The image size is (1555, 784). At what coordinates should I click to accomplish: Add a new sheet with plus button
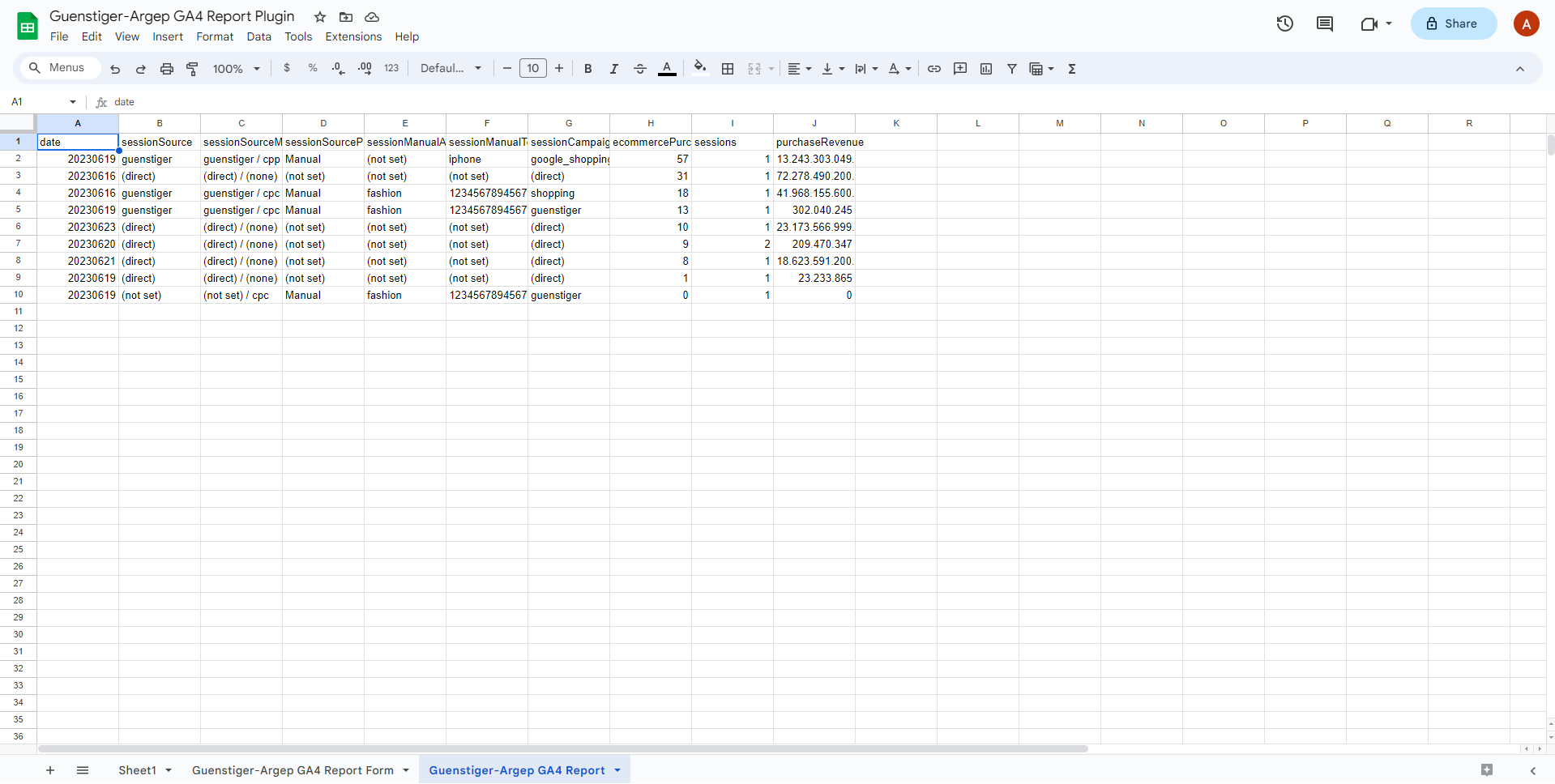pyautogui.click(x=50, y=770)
